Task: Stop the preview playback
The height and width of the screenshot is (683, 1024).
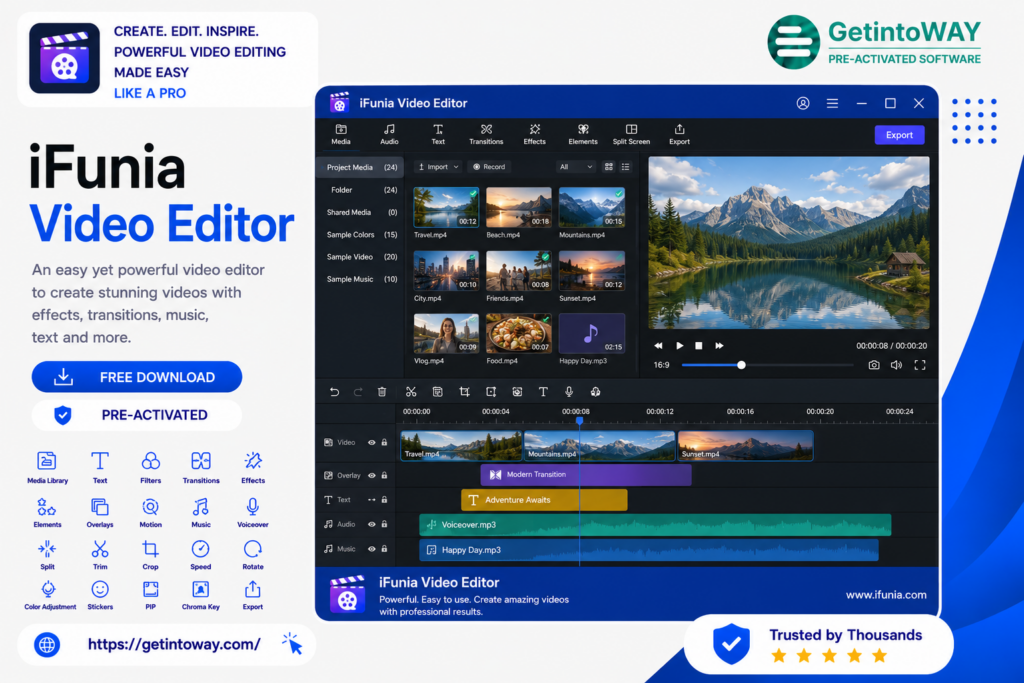Action: (699, 345)
